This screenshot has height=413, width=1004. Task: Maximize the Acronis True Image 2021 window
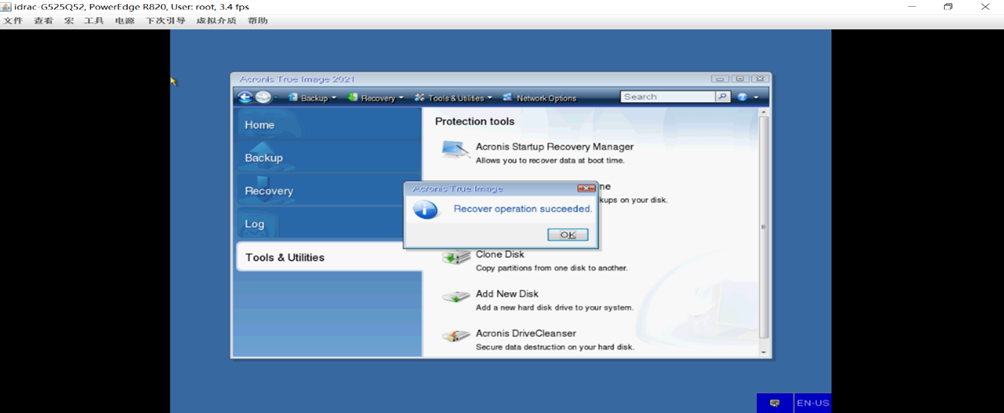(740, 79)
